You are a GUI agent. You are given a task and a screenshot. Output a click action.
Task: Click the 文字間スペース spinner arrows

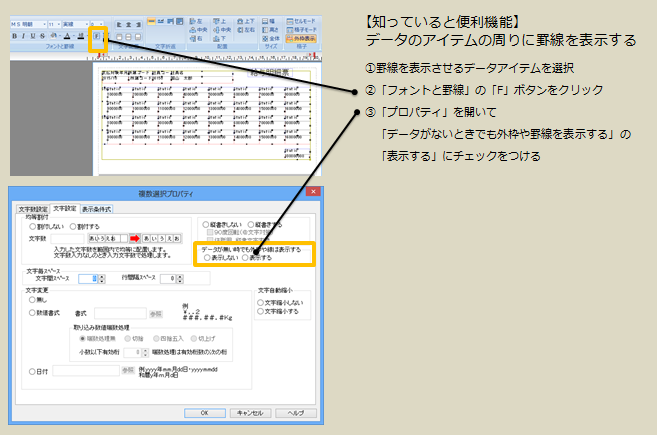pyautogui.click(x=101, y=279)
